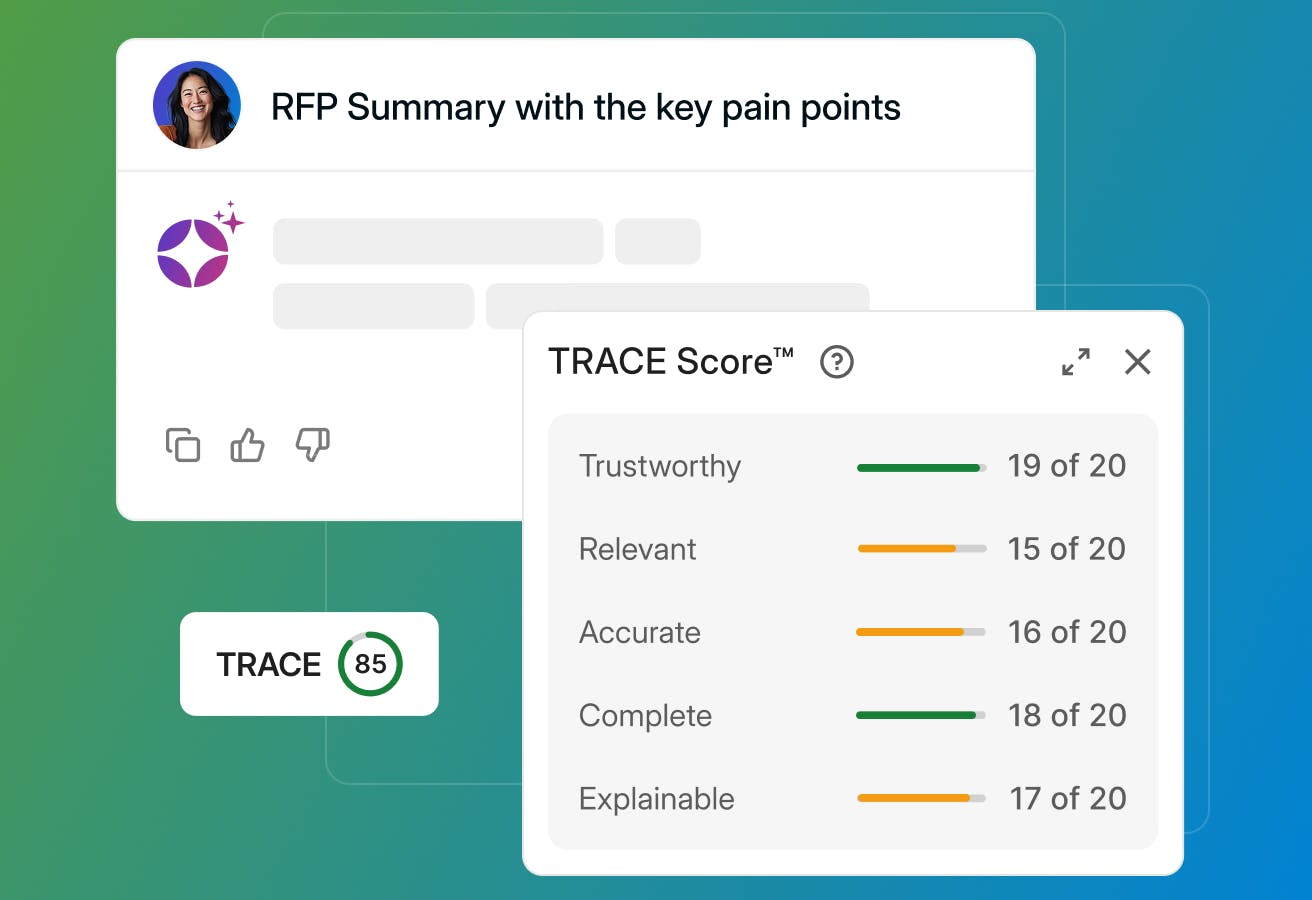Click the 19 of 20 Trustworthy score value
This screenshot has width=1312, height=900.
(1067, 465)
